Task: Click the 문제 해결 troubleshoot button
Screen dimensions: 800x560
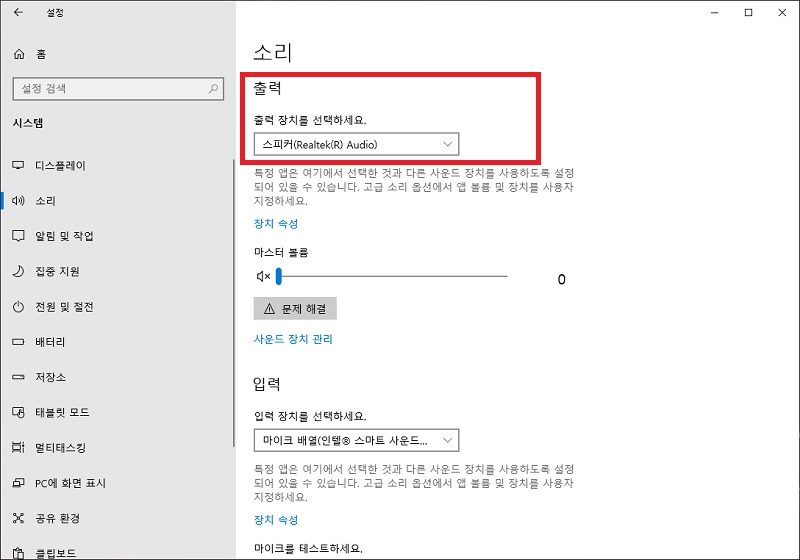Action: [295, 309]
